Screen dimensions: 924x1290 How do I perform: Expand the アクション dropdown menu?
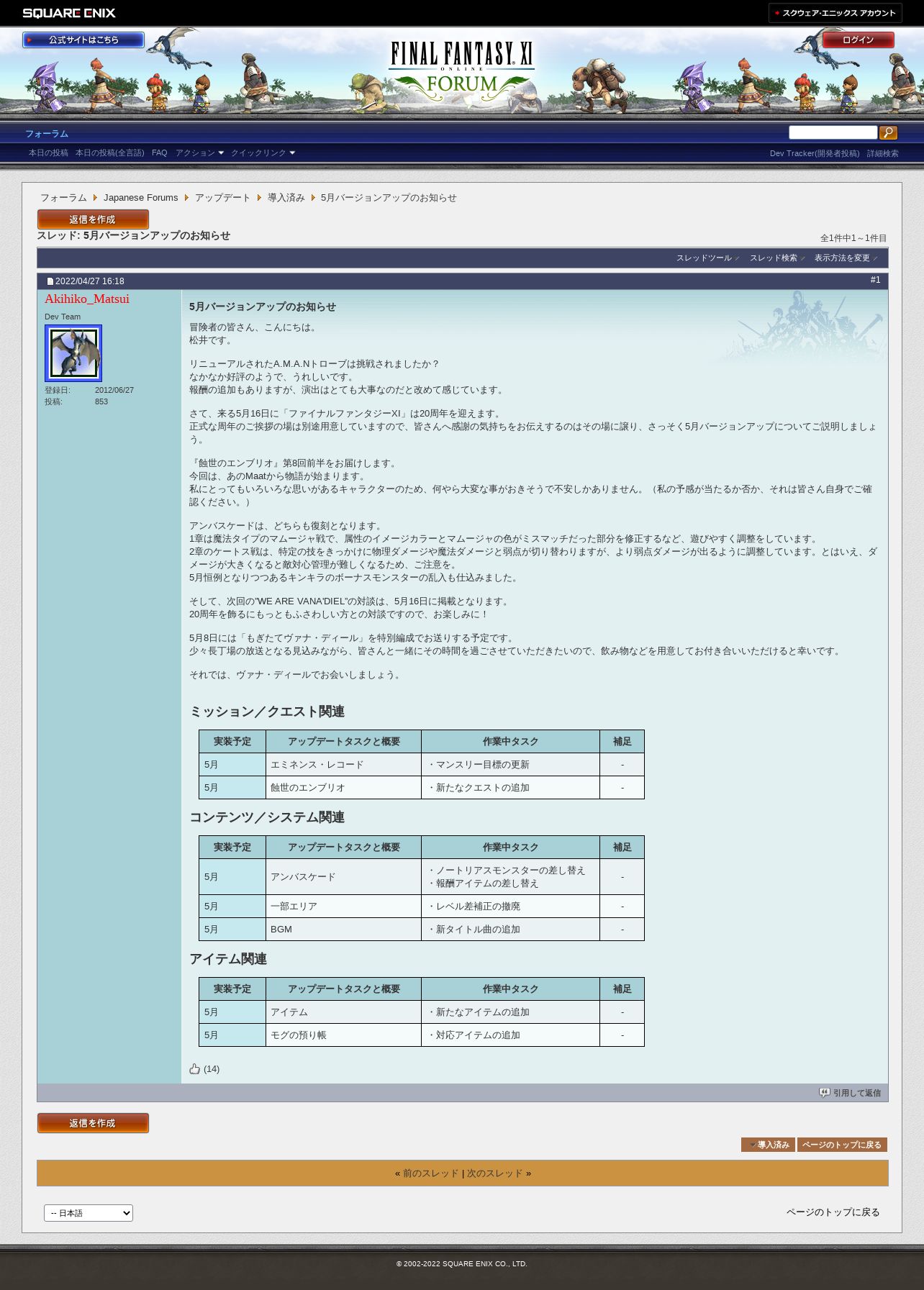[x=199, y=153]
